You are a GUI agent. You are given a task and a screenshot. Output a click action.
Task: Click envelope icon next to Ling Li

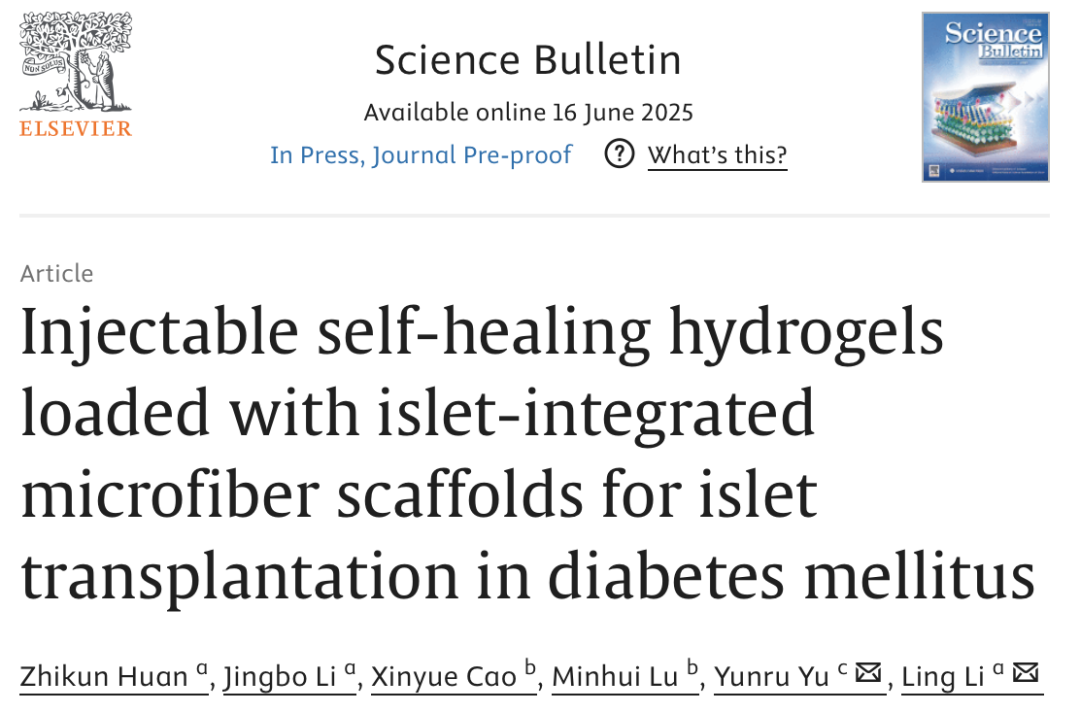click(1026, 674)
